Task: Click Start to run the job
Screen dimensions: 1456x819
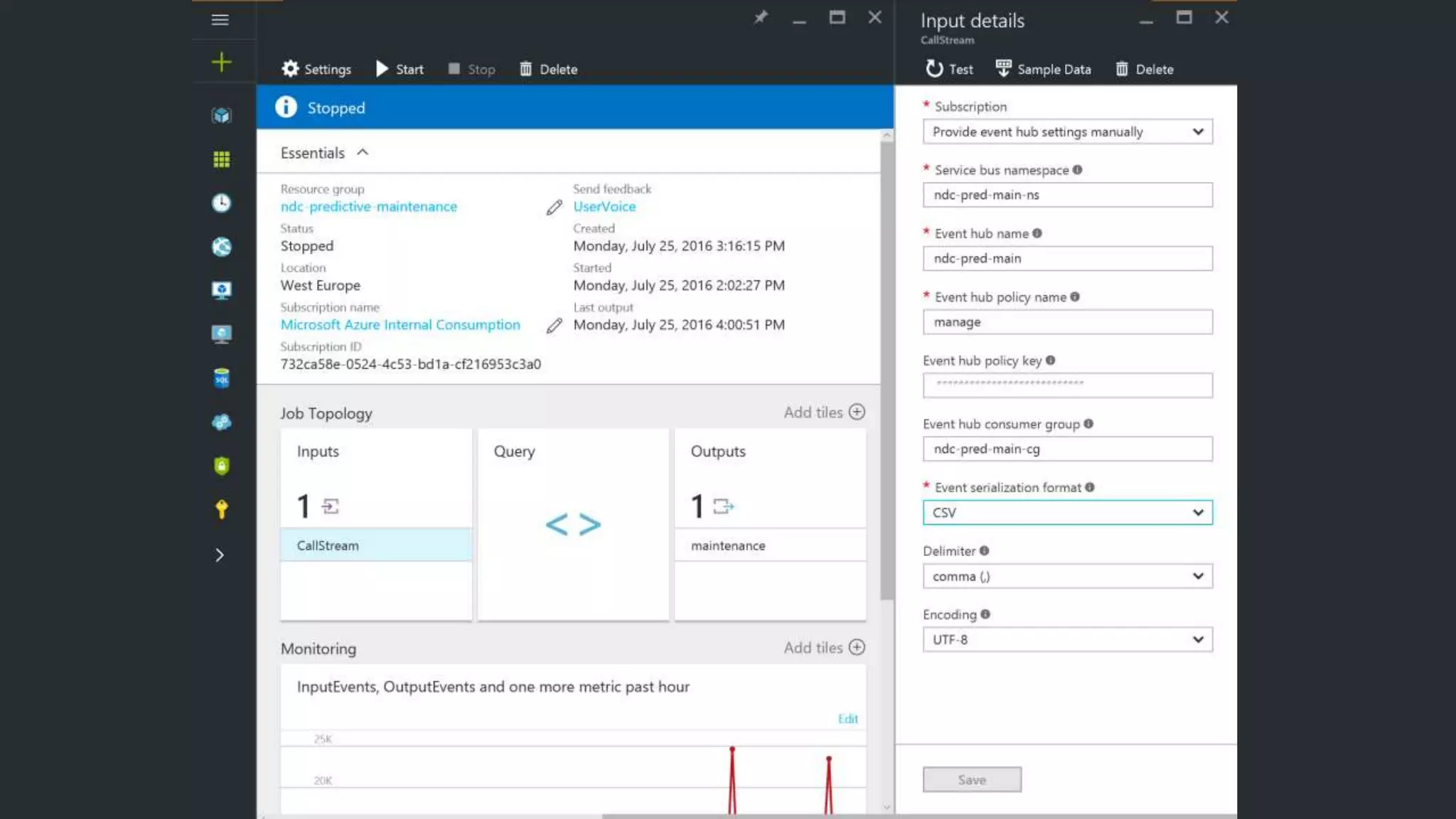Action: coord(400,69)
